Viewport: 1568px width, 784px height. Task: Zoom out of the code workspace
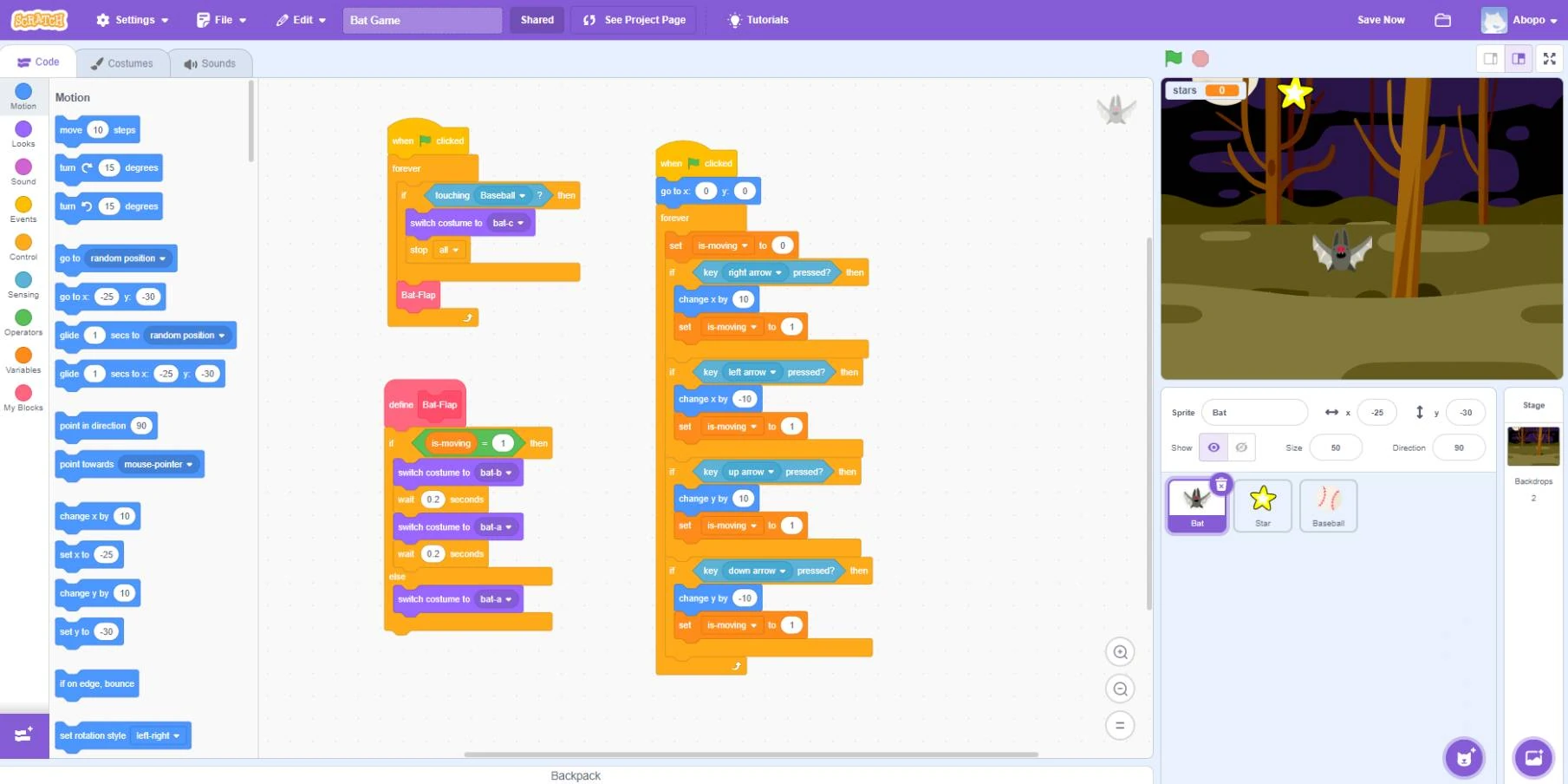1120,689
